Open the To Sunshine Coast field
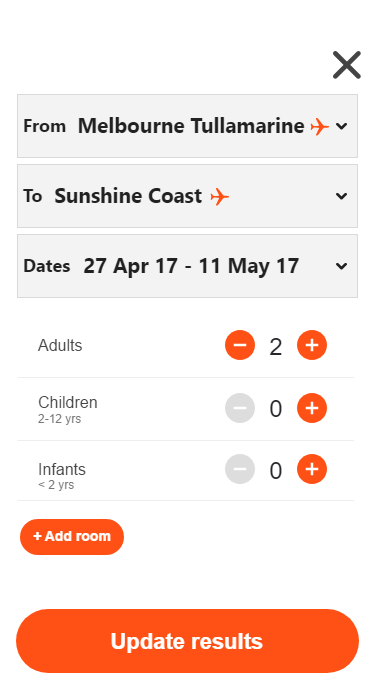The width and height of the screenshot is (375, 692). (188, 196)
